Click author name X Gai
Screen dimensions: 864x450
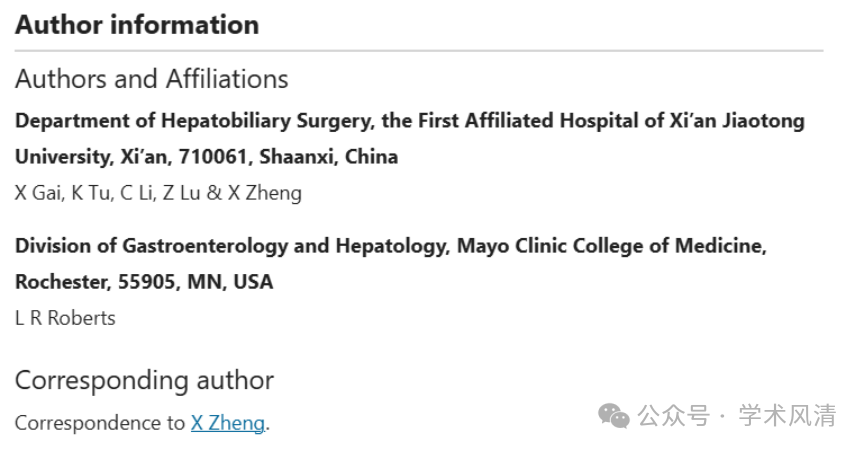pyautogui.click(x=38, y=193)
